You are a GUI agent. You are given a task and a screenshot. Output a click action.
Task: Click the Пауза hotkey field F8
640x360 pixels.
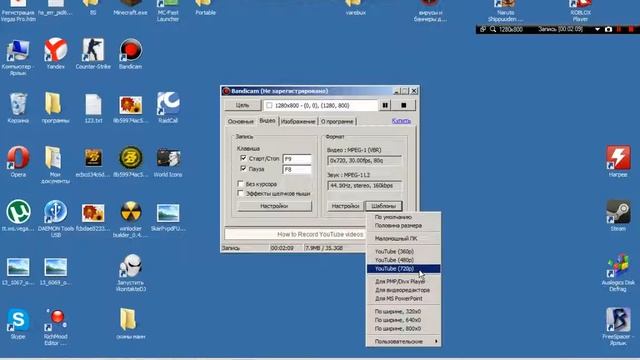click(297, 169)
